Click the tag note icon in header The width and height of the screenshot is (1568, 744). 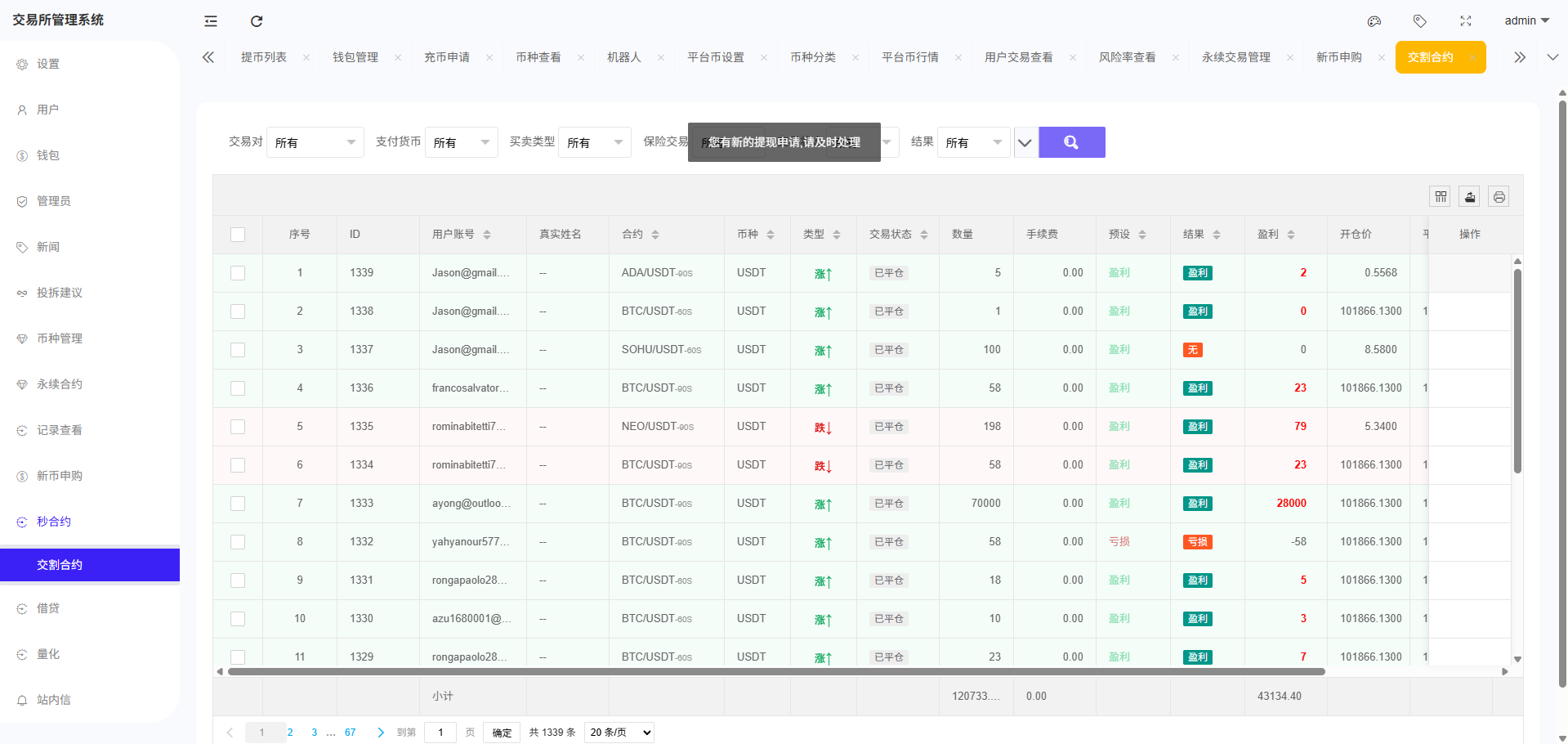coord(1420,21)
